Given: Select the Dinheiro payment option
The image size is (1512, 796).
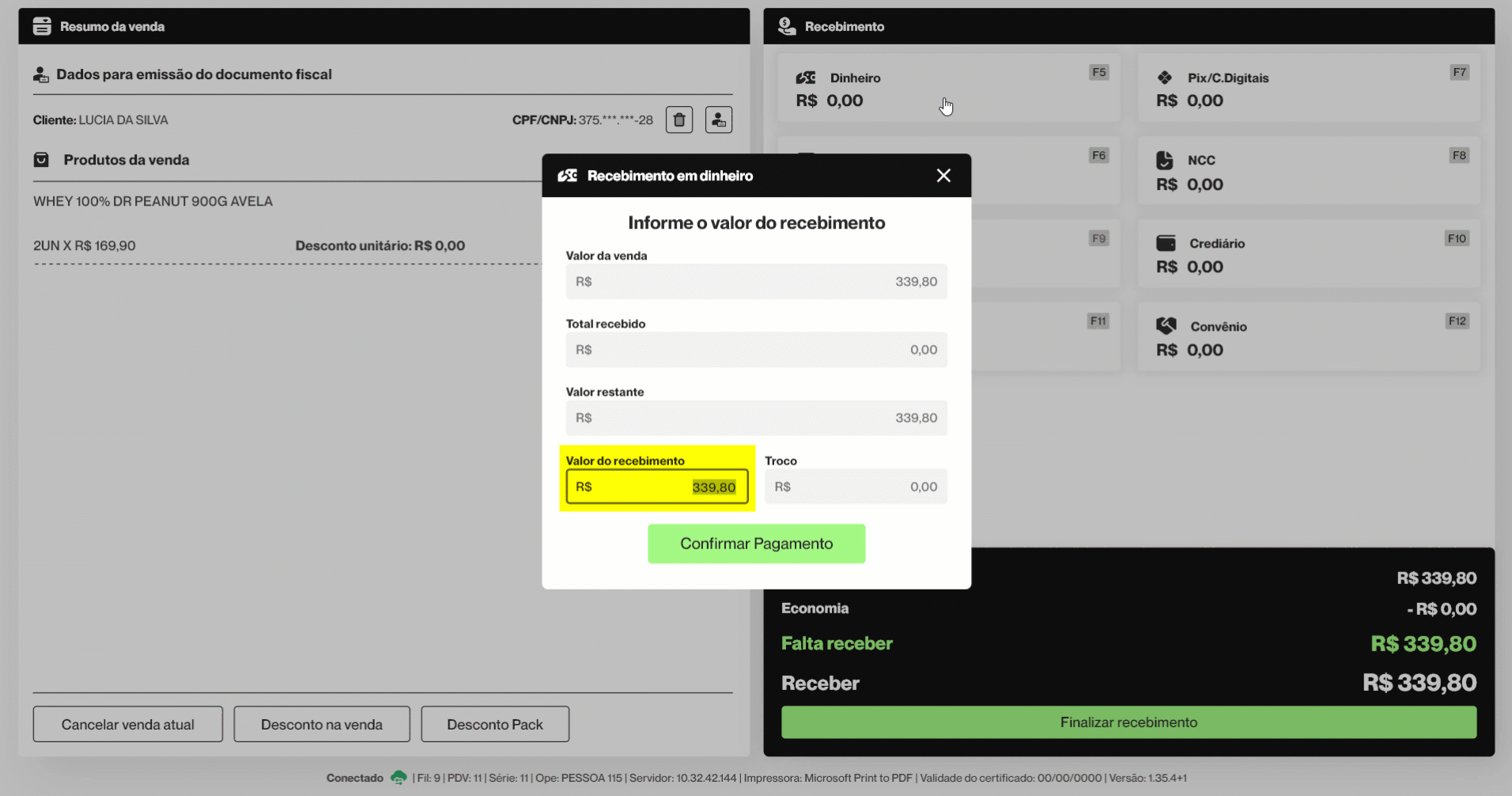Looking at the screenshot, I should tap(947, 89).
